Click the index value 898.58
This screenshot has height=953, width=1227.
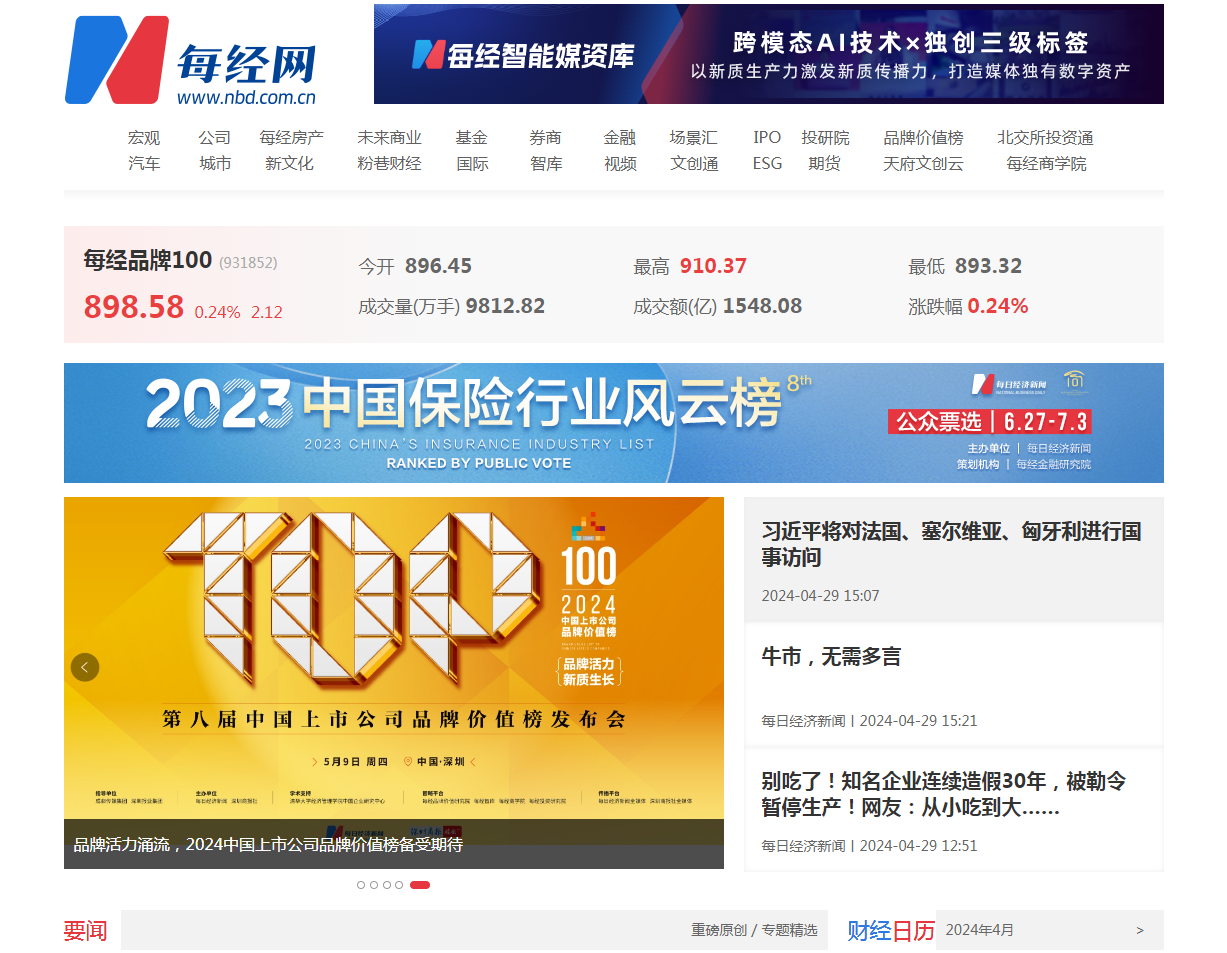click(x=134, y=307)
